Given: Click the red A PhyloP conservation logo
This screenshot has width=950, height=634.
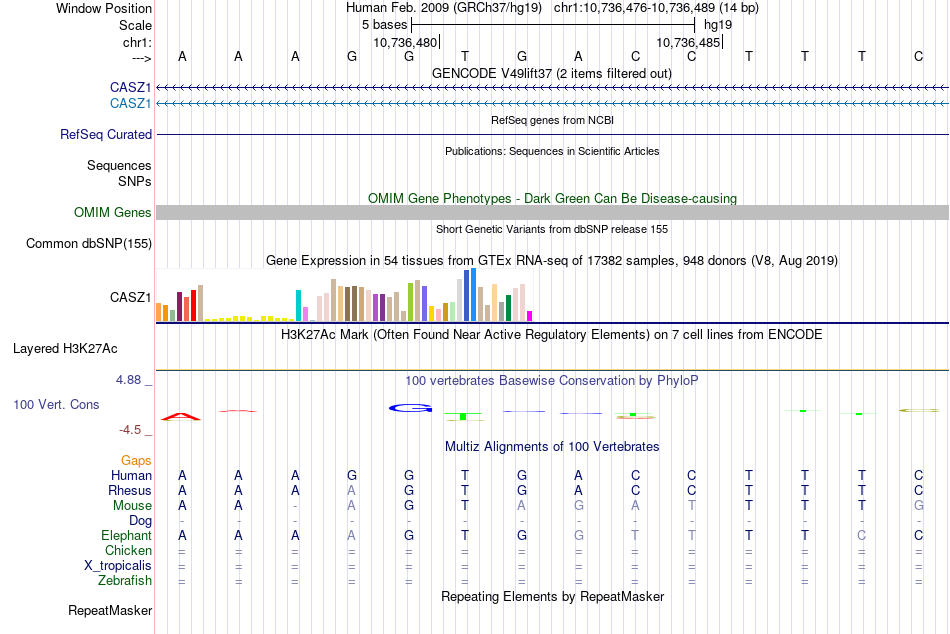Looking at the screenshot, I should (x=181, y=416).
